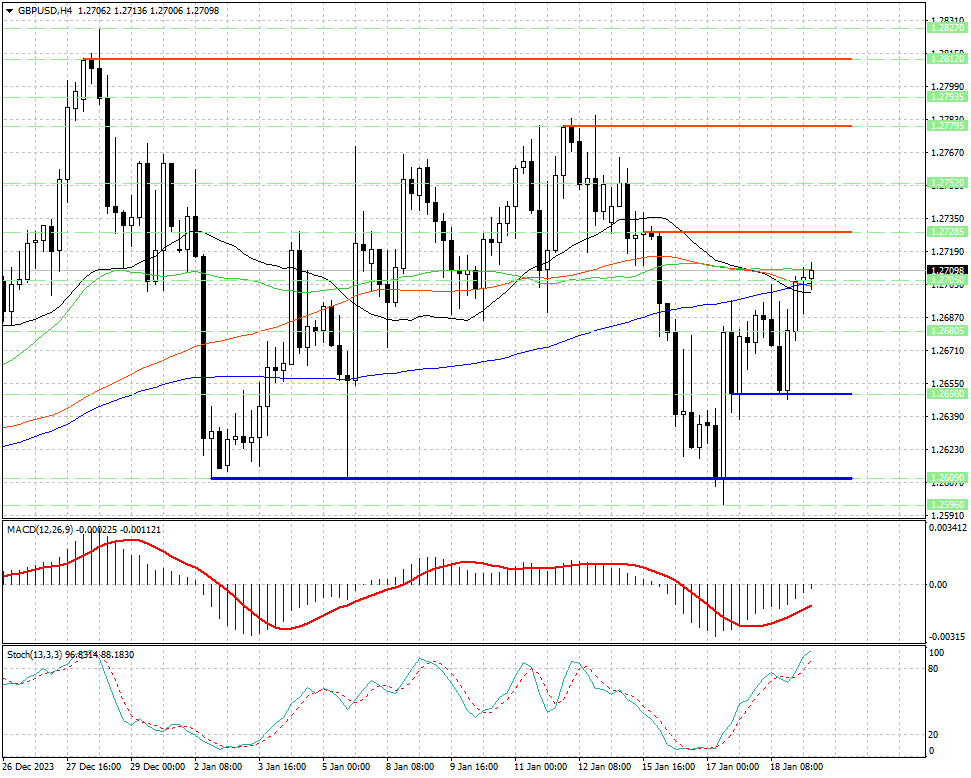The width and height of the screenshot is (971, 778).
Task: Select the Stoch(13,3,3) indicator label
Action: pyautogui.click(x=34, y=655)
